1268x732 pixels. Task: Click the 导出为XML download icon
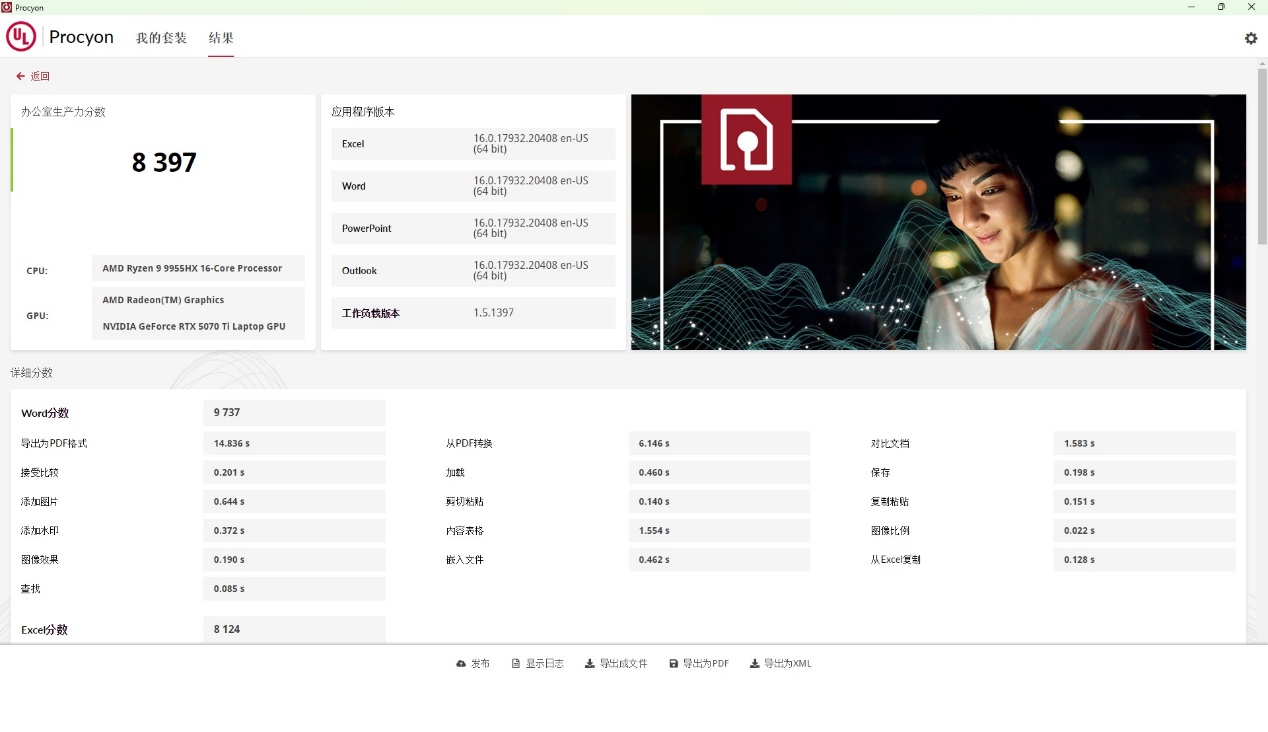[754, 664]
